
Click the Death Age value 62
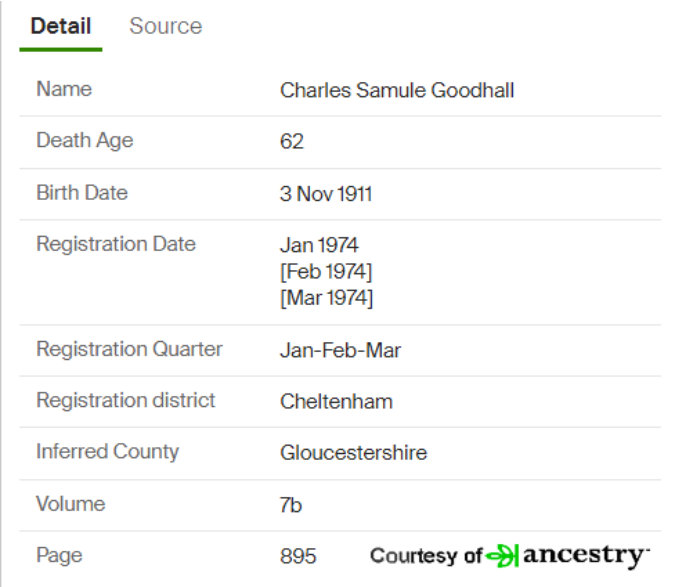[292, 142]
